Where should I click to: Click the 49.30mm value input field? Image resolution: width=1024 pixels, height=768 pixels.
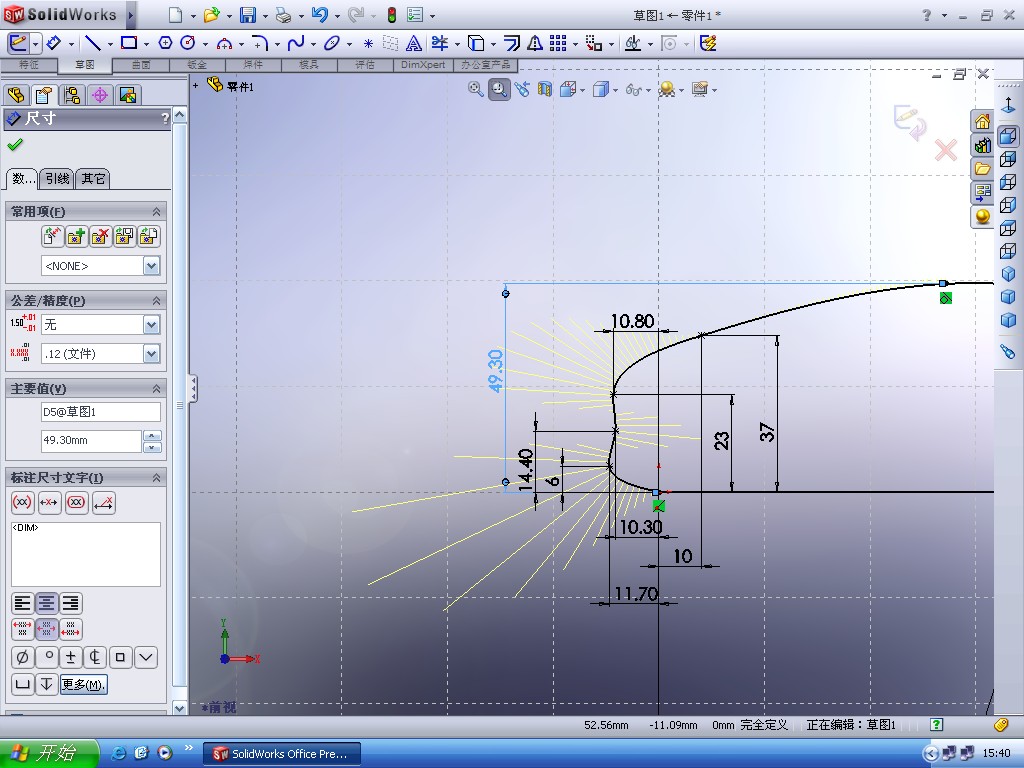point(91,441)
